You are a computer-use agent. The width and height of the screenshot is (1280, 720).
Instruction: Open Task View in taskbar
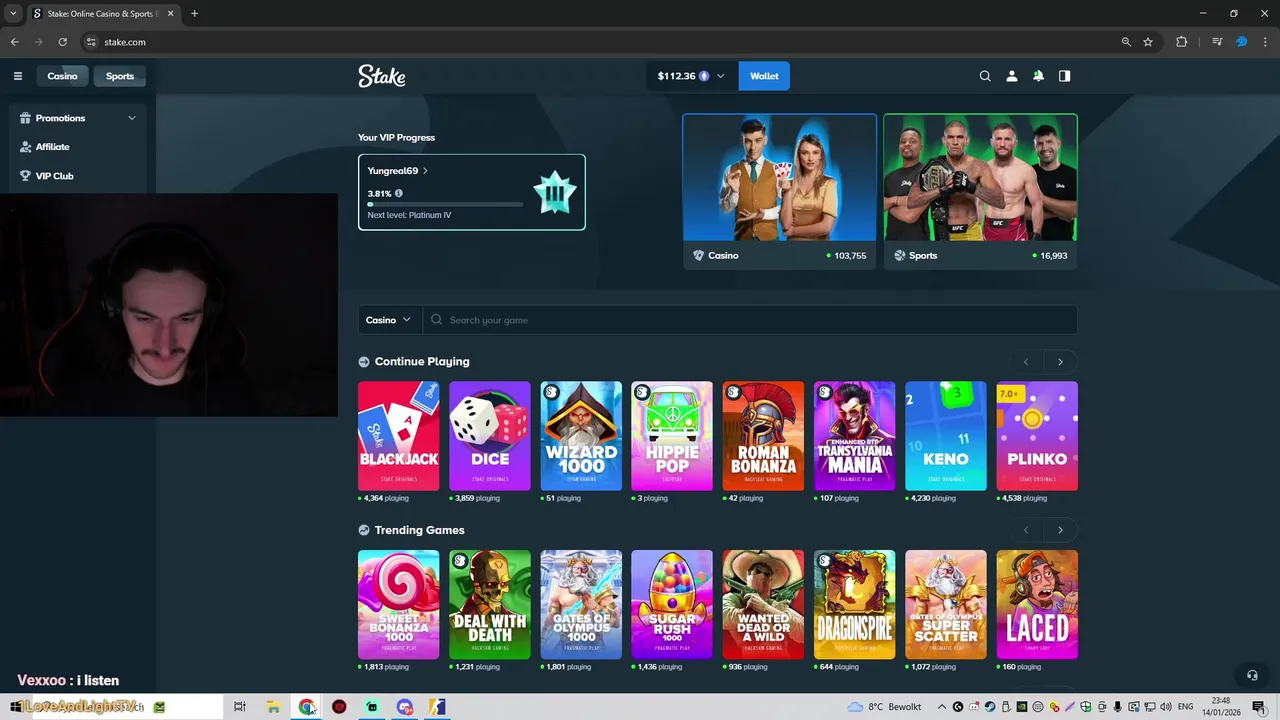(240, 707)
